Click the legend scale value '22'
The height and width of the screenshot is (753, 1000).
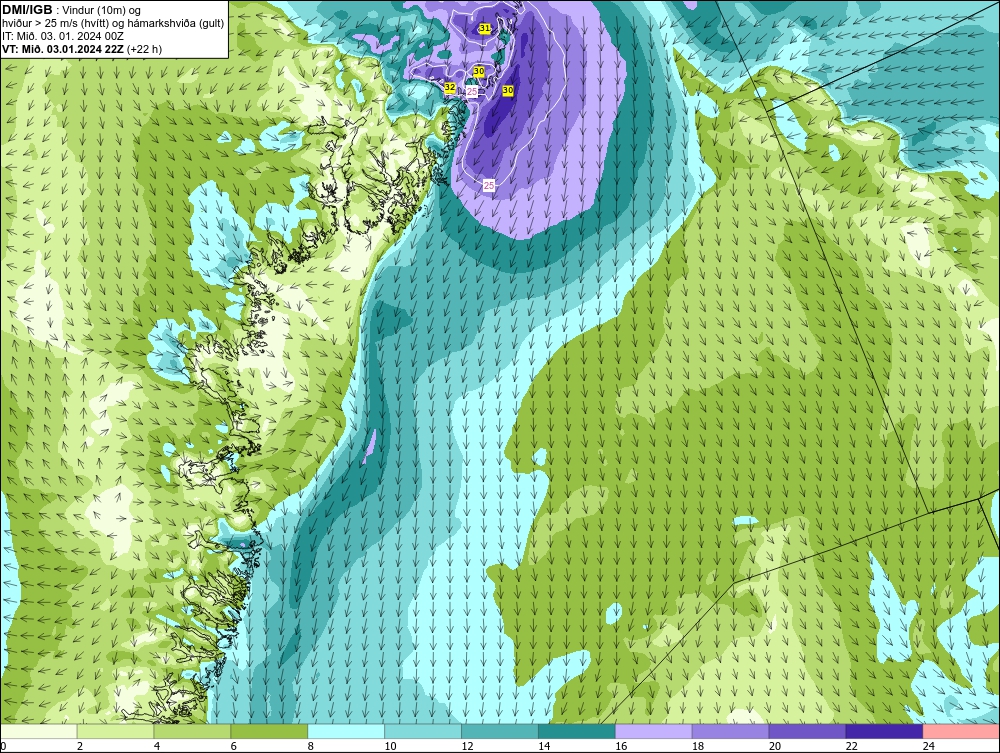[x=851, y=746]
